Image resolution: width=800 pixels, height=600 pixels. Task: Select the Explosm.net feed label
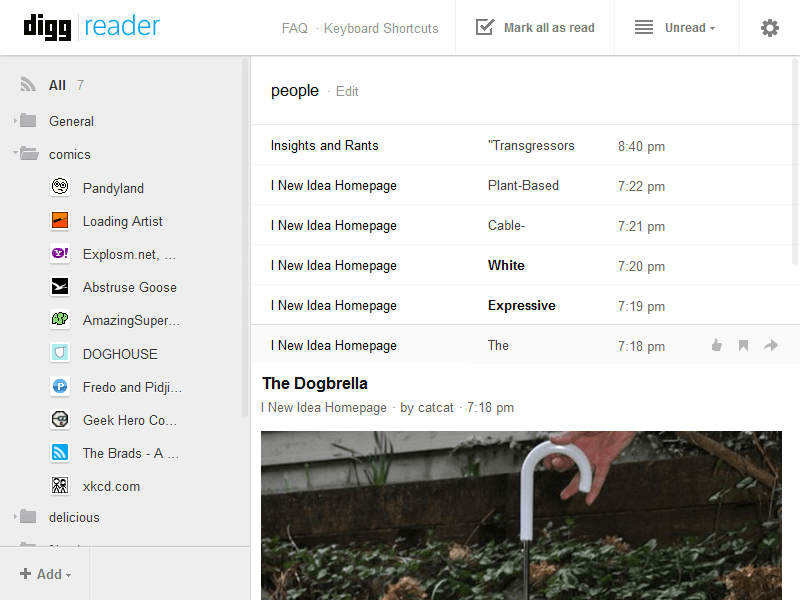(129, 254)
